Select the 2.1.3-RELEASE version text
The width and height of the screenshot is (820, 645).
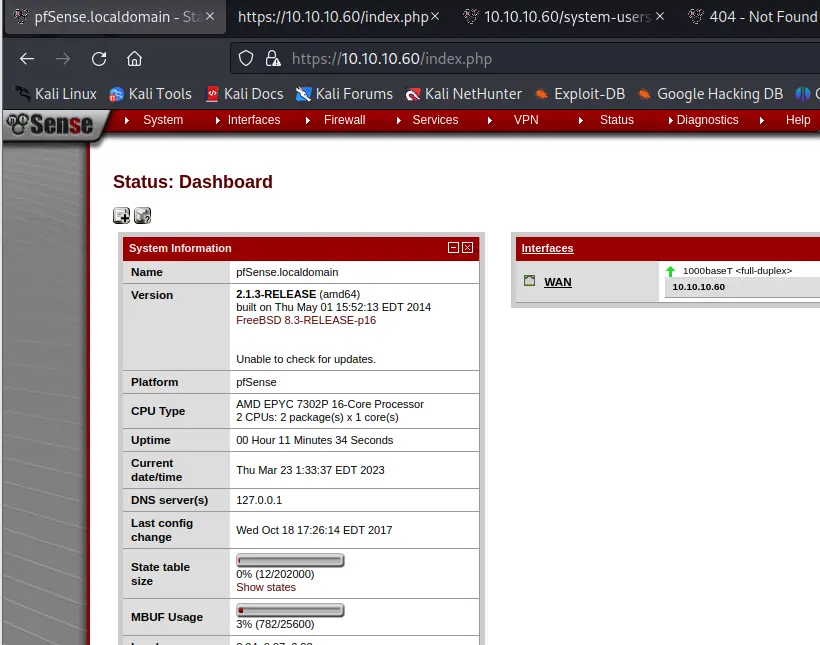[x=276, y=294]
